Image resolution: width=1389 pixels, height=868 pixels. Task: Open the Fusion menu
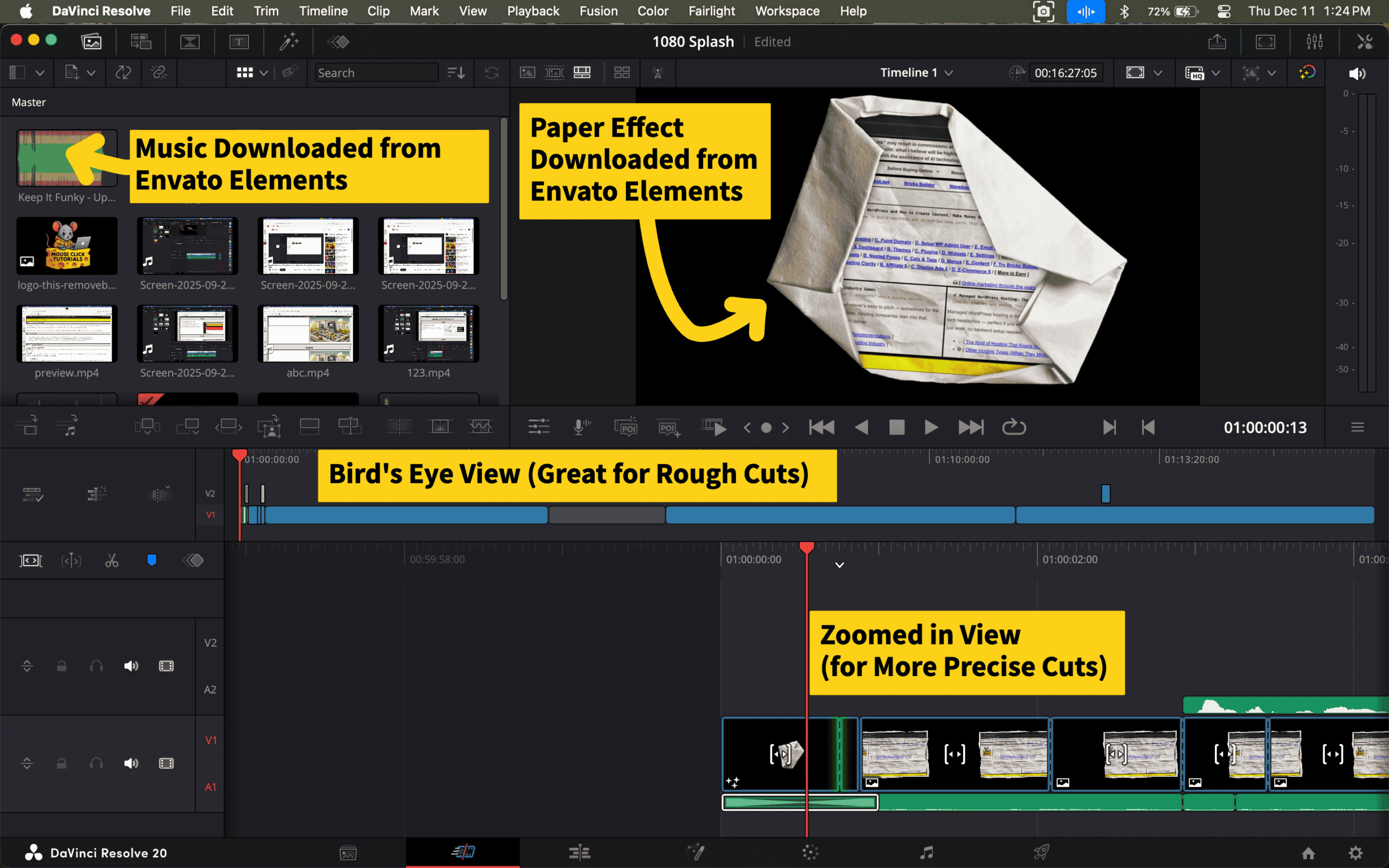click(x=598, y=11)
